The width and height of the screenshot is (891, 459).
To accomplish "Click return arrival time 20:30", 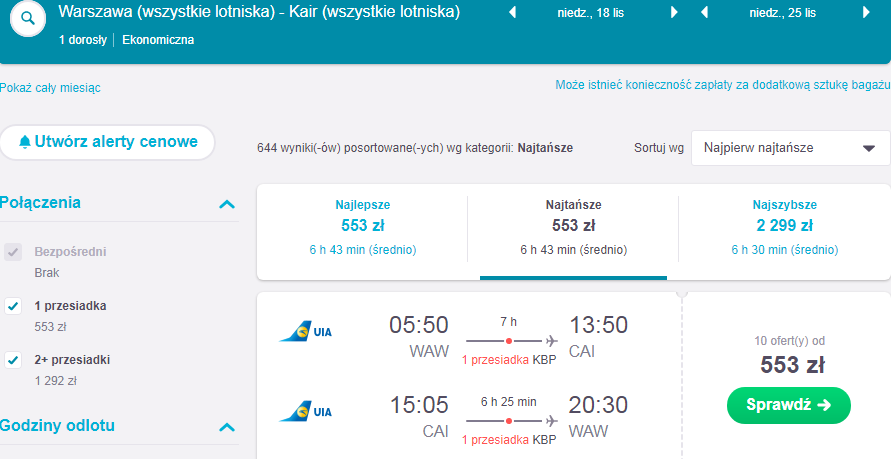I will (x=598, y=405).
